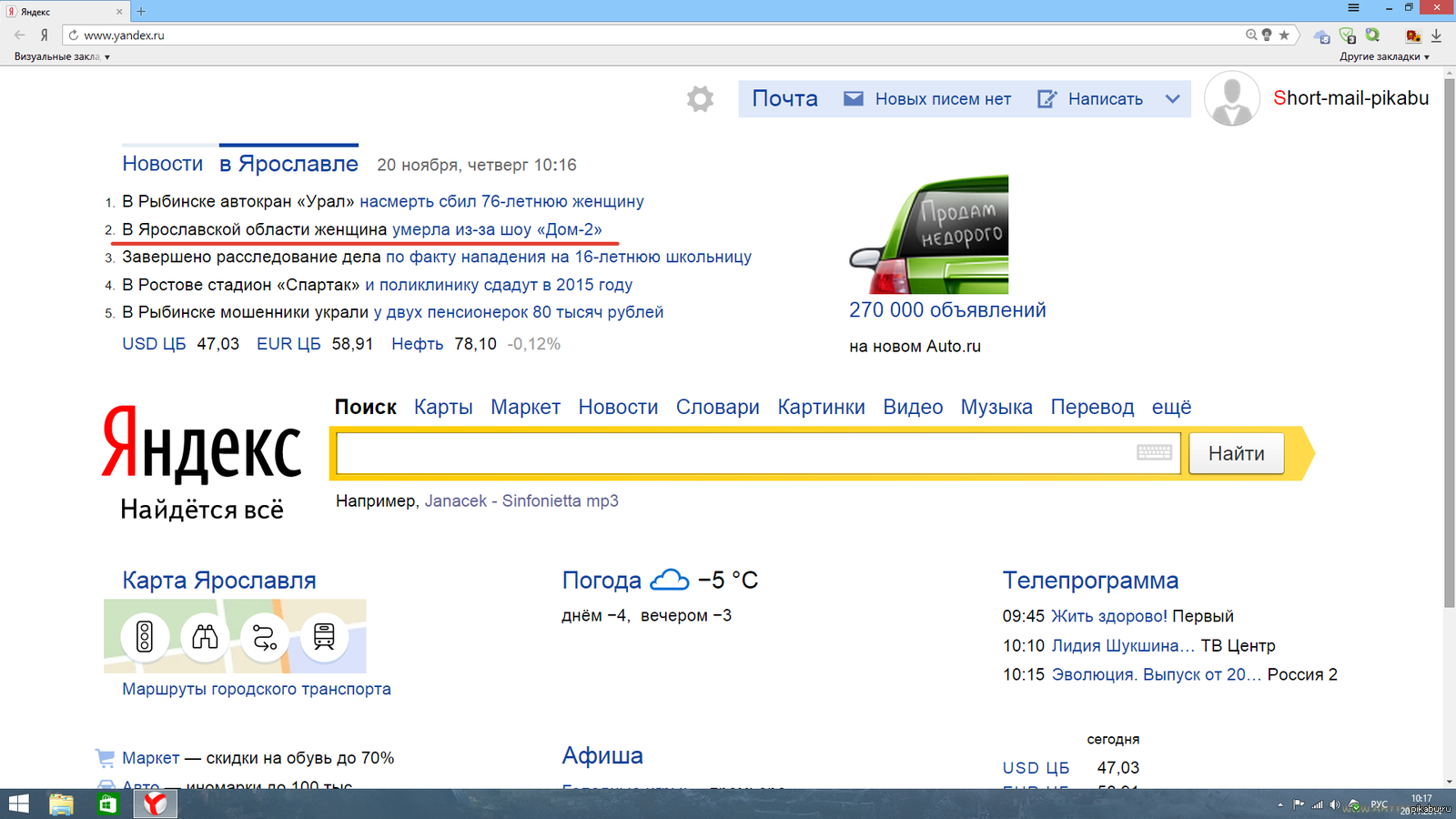Expand the Другие закладки bookmarks dropdown
This screenshot has height=819, width=1456.
(1383, 56)
